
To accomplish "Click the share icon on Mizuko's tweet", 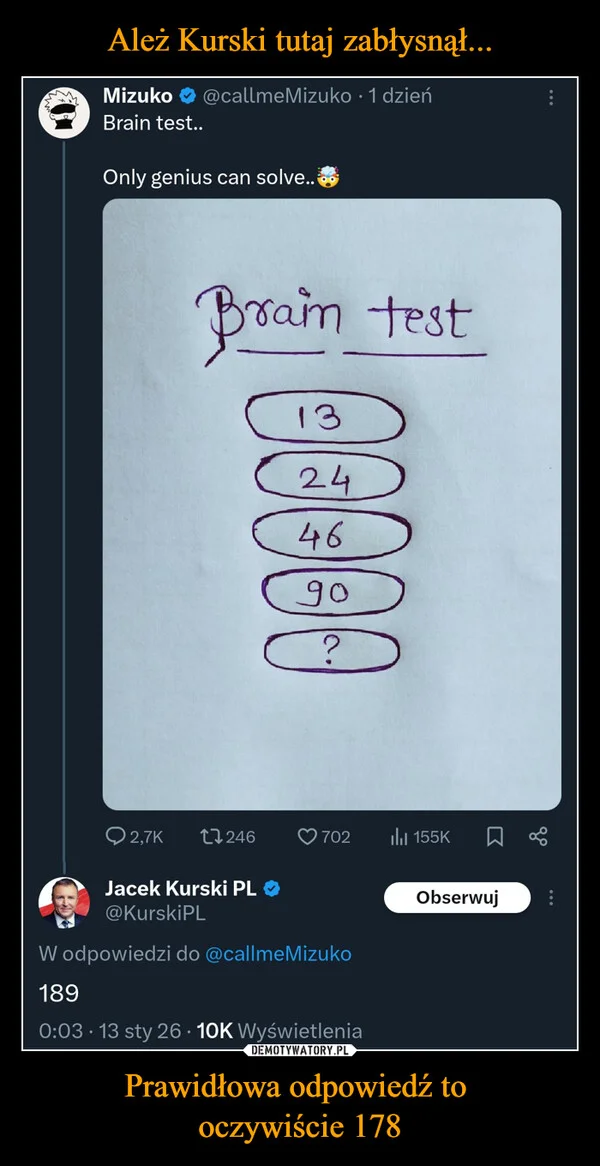I will pyautogui.click(x=538, y=836).
